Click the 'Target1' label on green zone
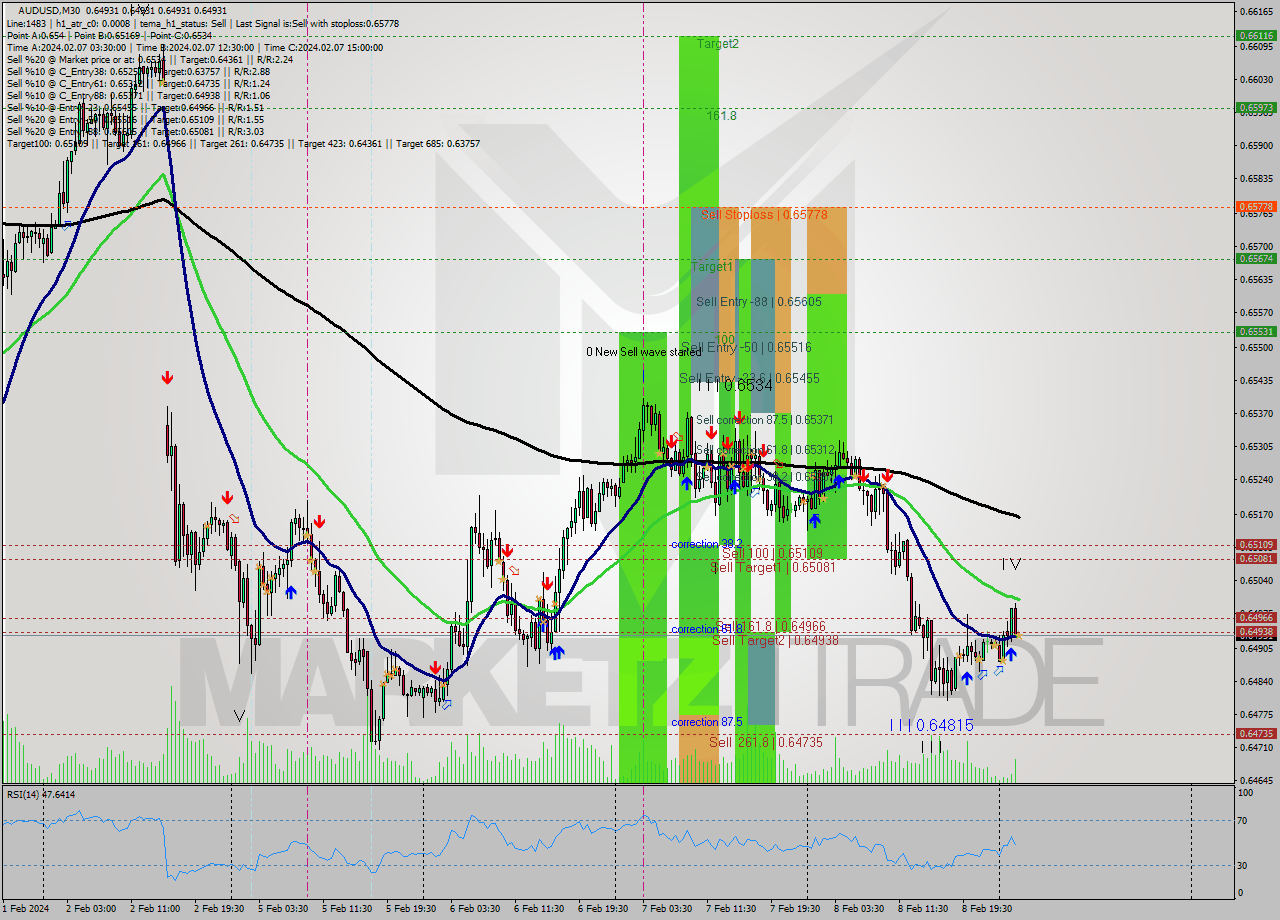 point(711,267)
